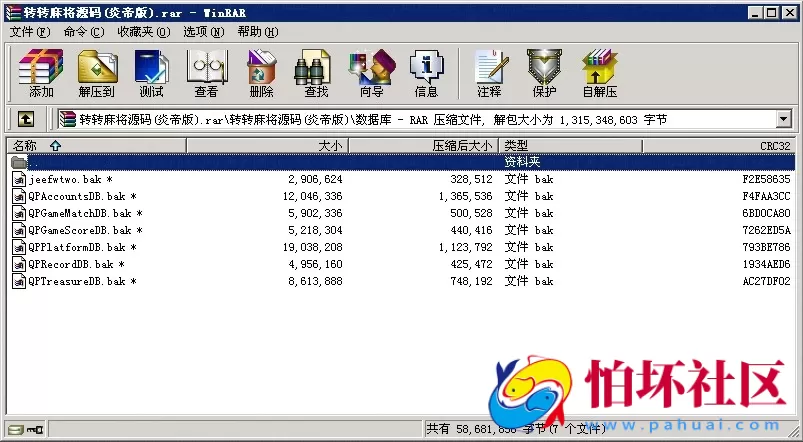Viewport: 803px width, 442px height.
Task: Click CRC32 value F4FAA3CC
Action: 767,196
